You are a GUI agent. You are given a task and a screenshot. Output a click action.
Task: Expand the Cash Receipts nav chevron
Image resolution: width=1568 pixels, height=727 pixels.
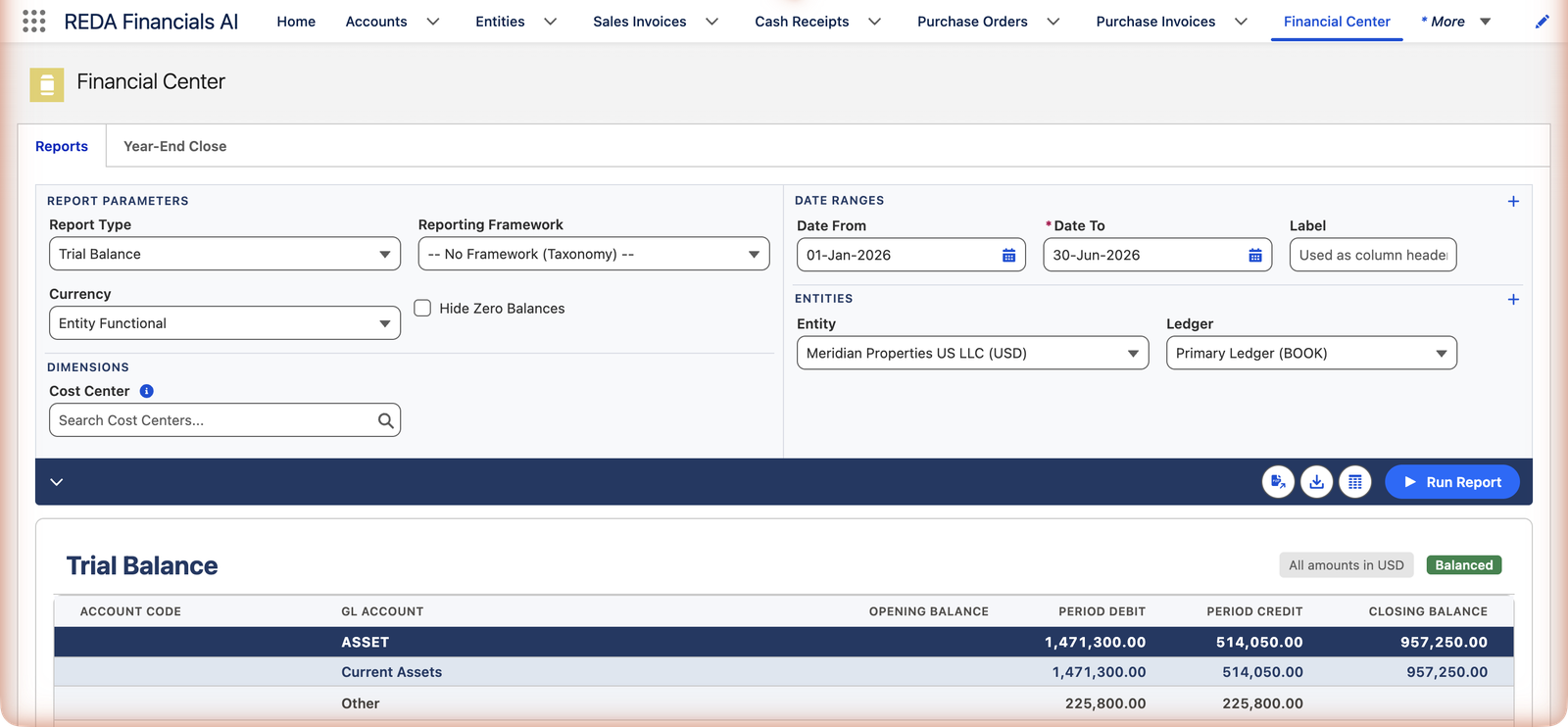875,22
